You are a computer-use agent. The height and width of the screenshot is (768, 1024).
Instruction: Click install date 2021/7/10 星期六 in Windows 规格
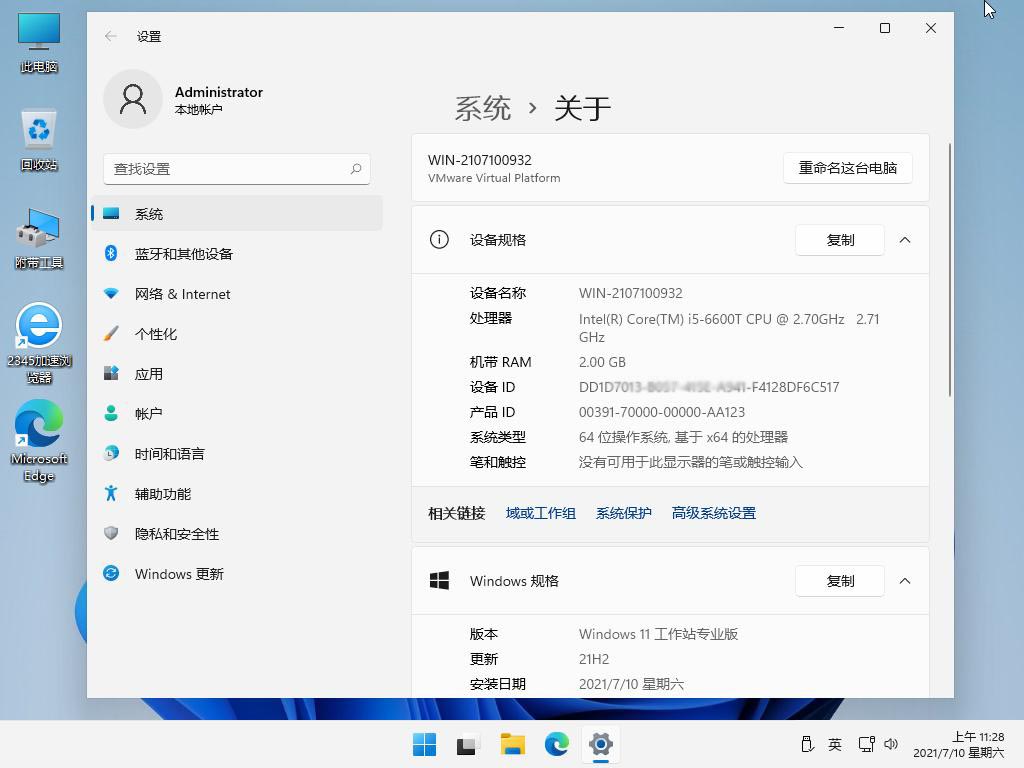coord(631,684)
